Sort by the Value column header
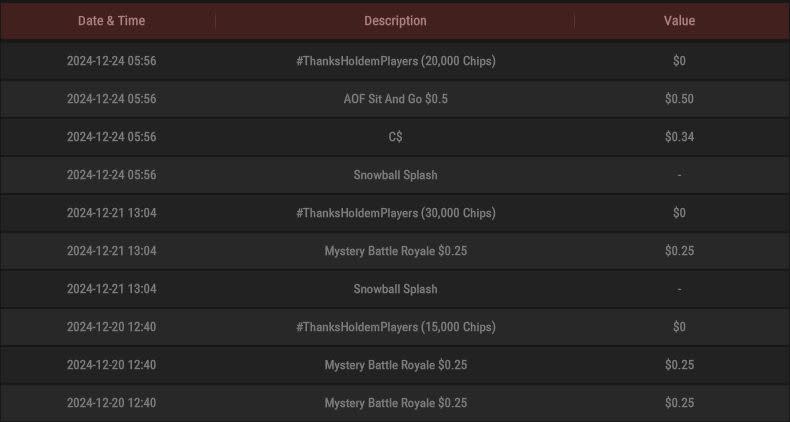Image resolution: width=790 pixels, height=422 pixels. click(679, 21)
